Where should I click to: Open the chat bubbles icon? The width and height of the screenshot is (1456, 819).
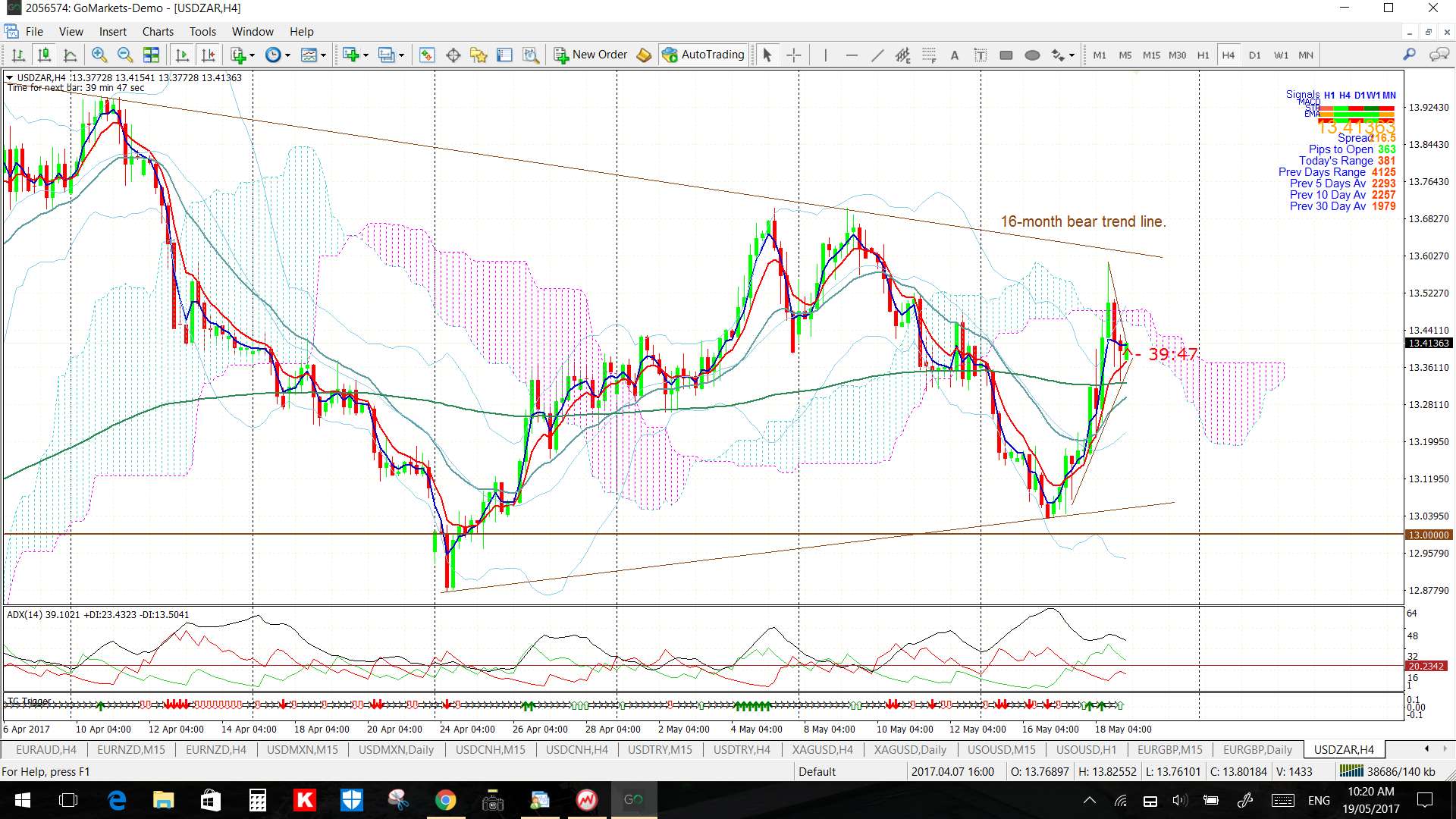coord(1439,55)
